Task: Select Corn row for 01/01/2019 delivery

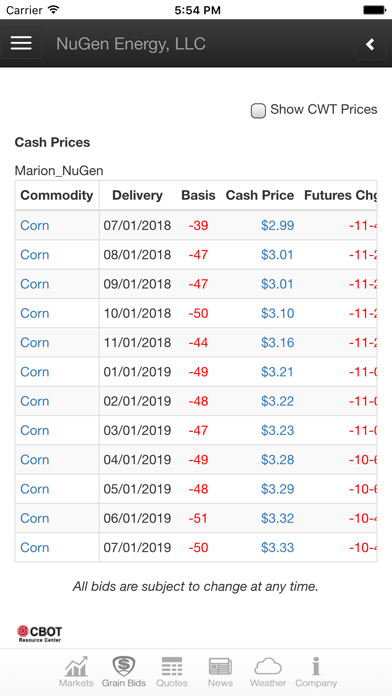Action: [x=196, y=372]
